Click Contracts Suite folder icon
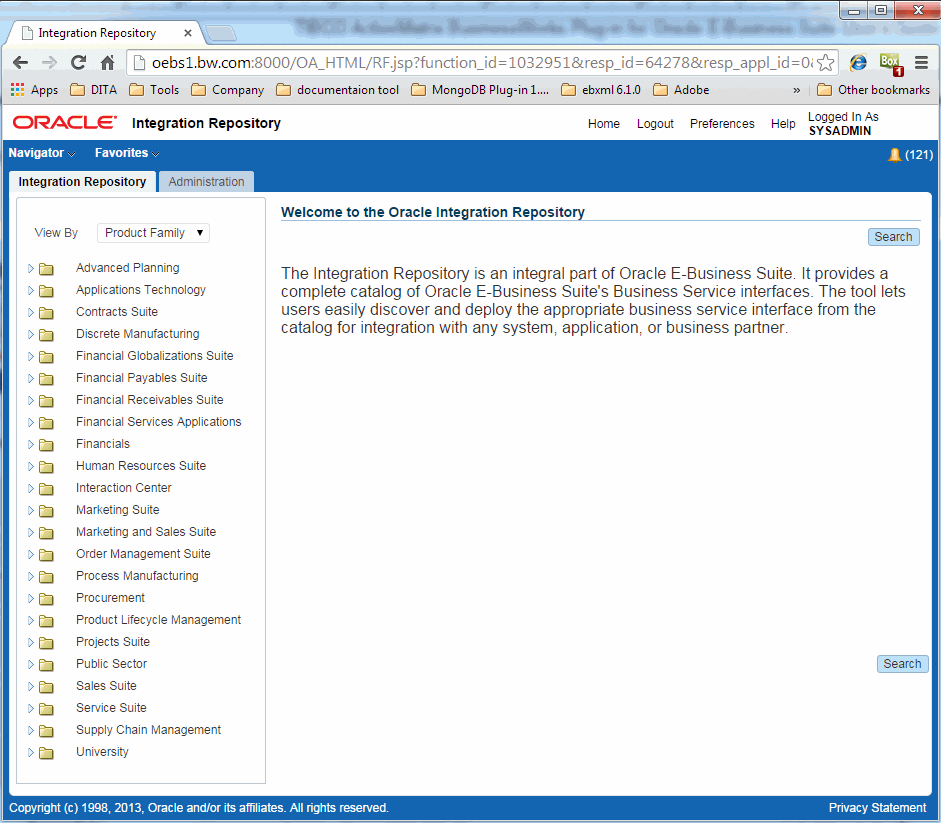This screenshot has height=823, width=941. click(x=46, y=313)
